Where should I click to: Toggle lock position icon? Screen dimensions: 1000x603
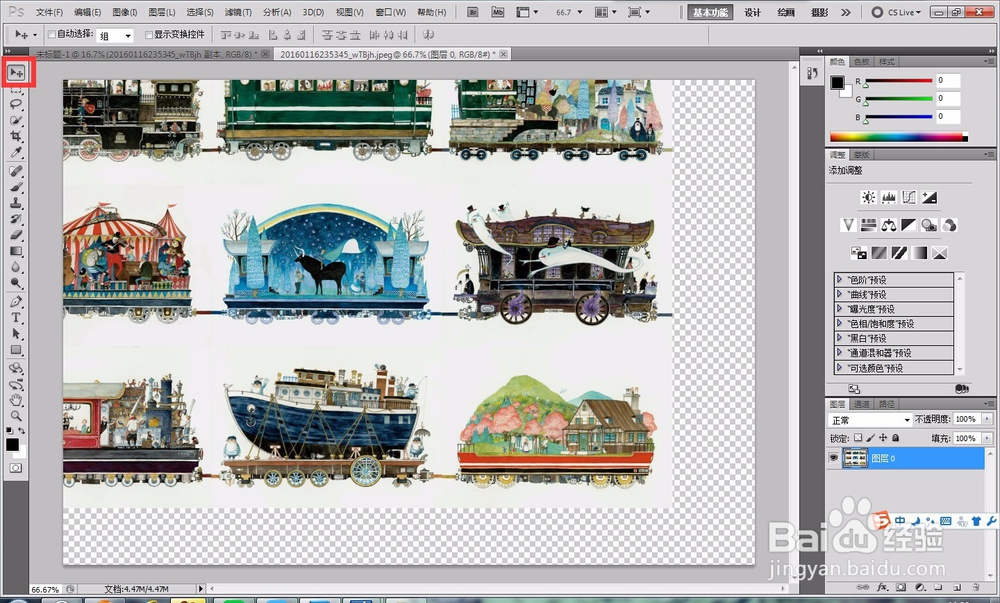click(883, 438)
